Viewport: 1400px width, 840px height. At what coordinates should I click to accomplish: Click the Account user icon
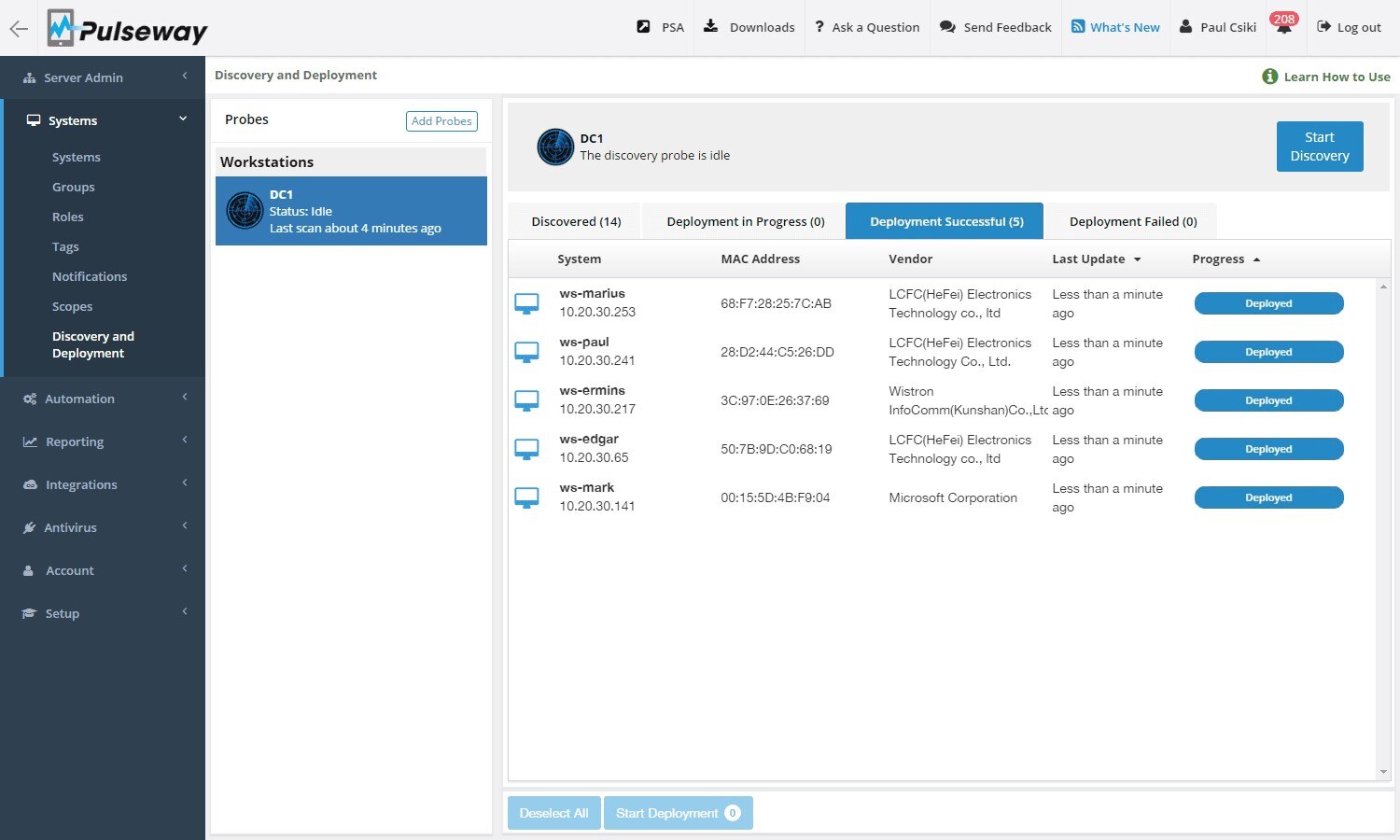coord(28,571)
